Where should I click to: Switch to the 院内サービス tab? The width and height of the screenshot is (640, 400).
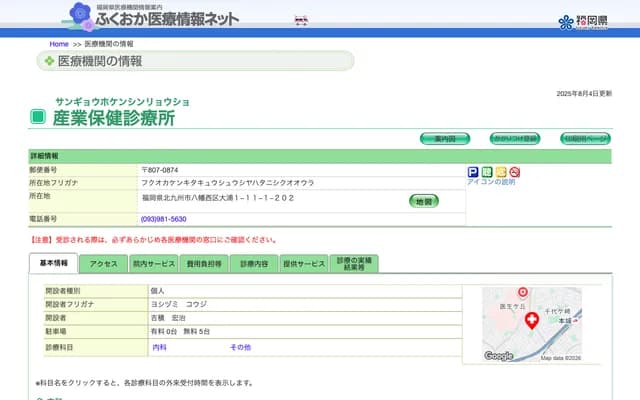click(x=153, y=264)
